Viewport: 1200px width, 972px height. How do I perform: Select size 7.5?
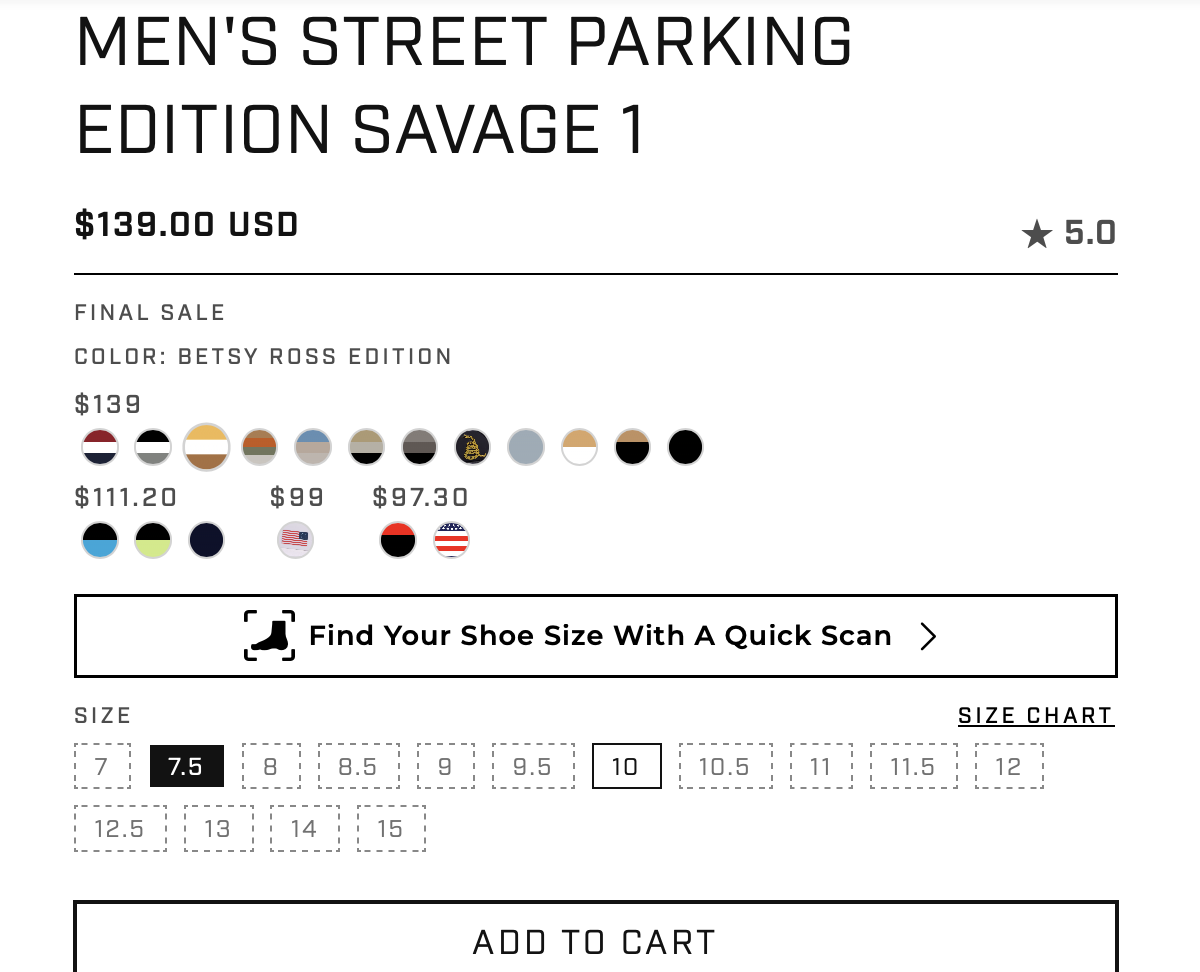point(186,767)
